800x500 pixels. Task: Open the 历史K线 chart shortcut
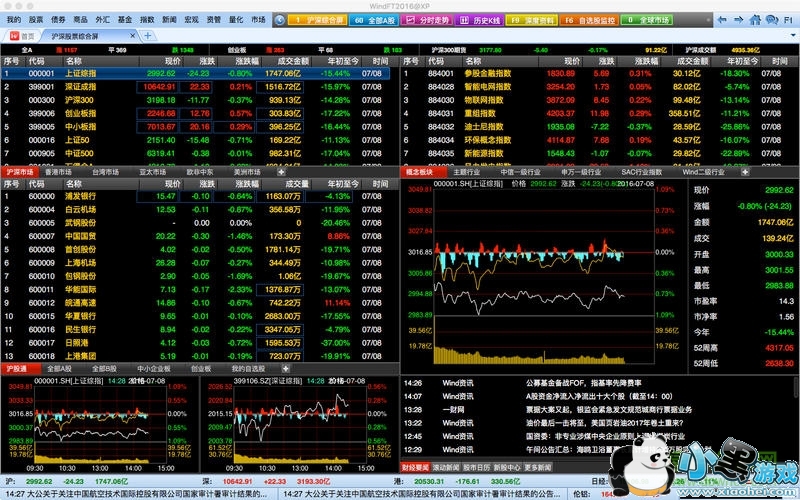479,20
